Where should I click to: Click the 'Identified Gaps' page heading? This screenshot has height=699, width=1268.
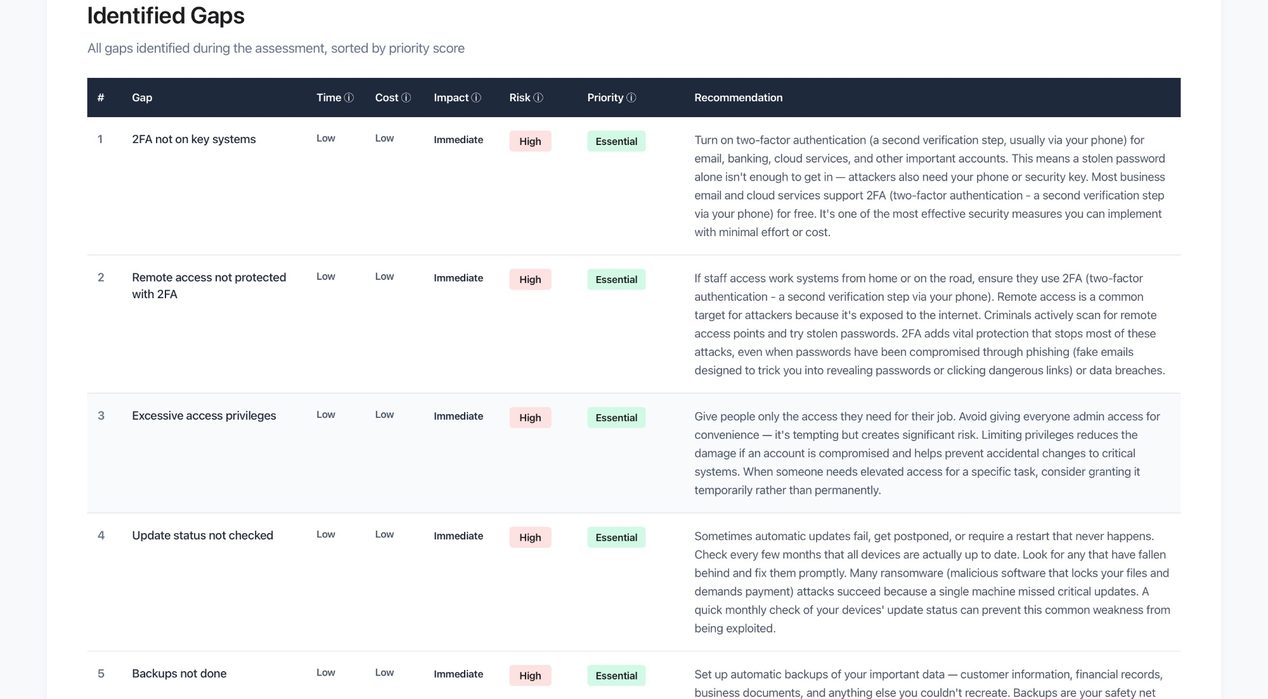pos(165,13)
